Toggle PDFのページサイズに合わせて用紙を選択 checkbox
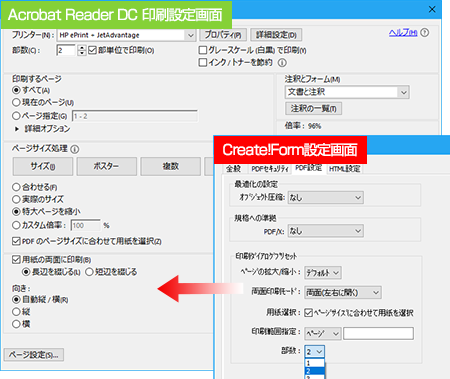The image size is (450, 379). pyautogui.click(x=16, y=241)
